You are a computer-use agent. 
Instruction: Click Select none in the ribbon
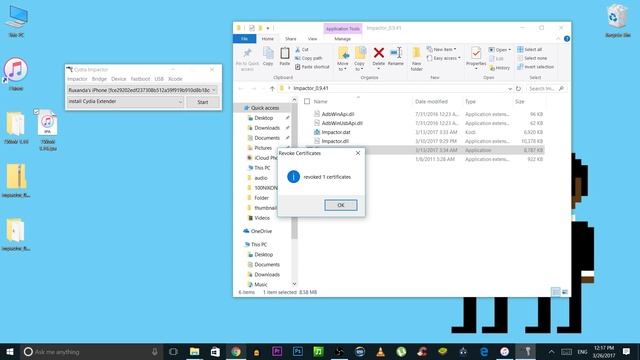(532, 58)
